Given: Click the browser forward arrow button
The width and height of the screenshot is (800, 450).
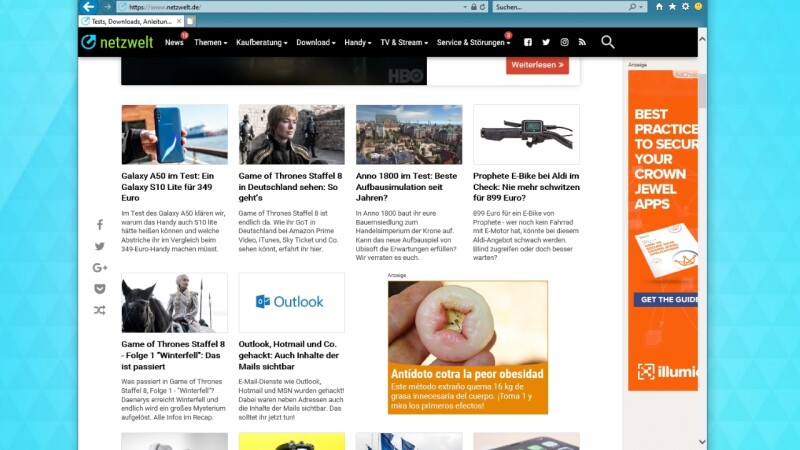Looking at the screenshot, I should click(107, 7).
